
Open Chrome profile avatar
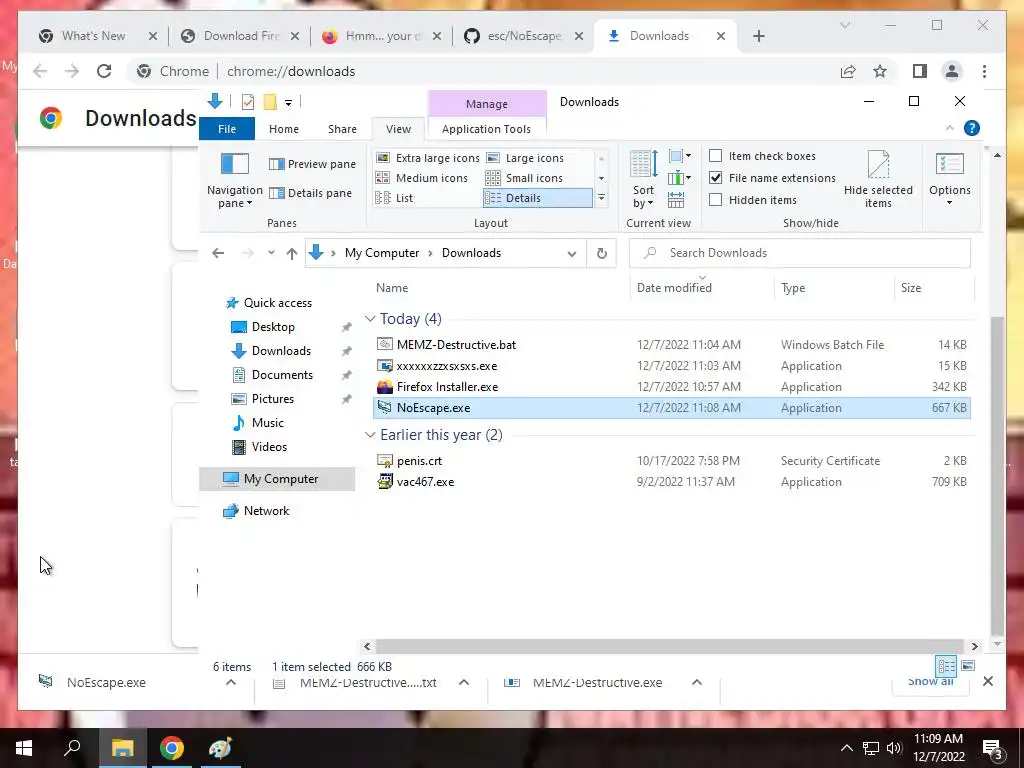pyautogui.click(x=952, y=71)
